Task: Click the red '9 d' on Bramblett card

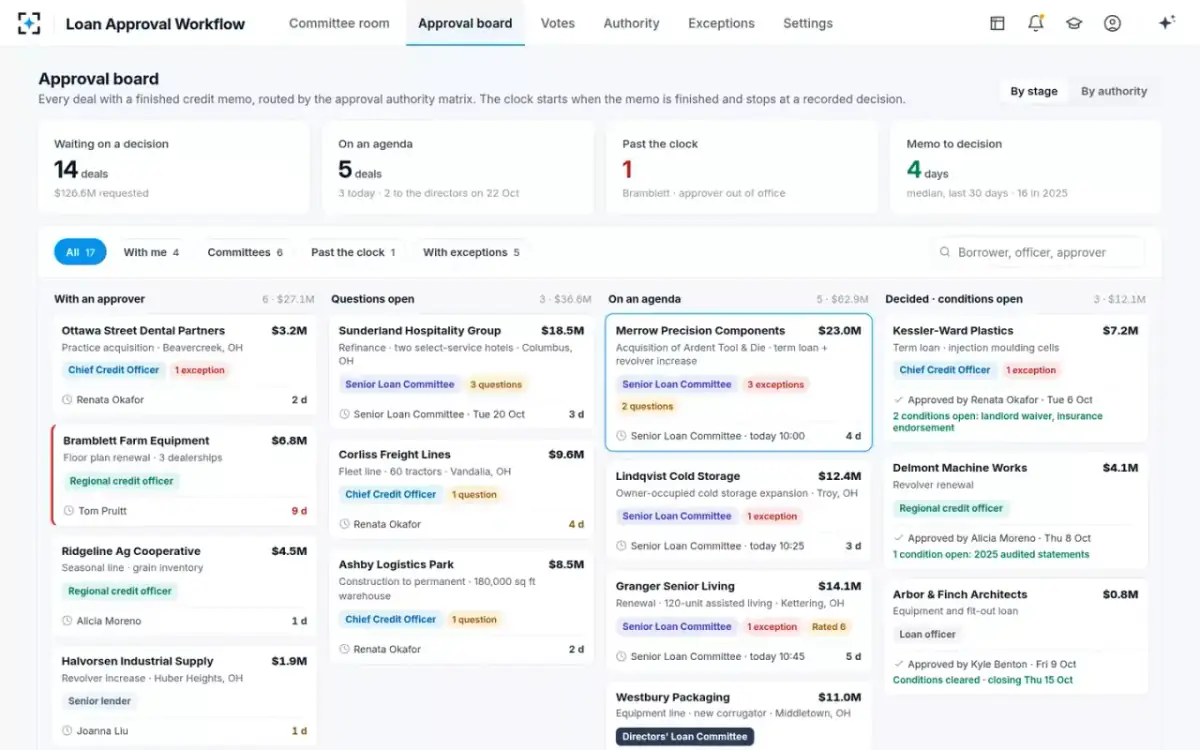Action: pos(299,511)
